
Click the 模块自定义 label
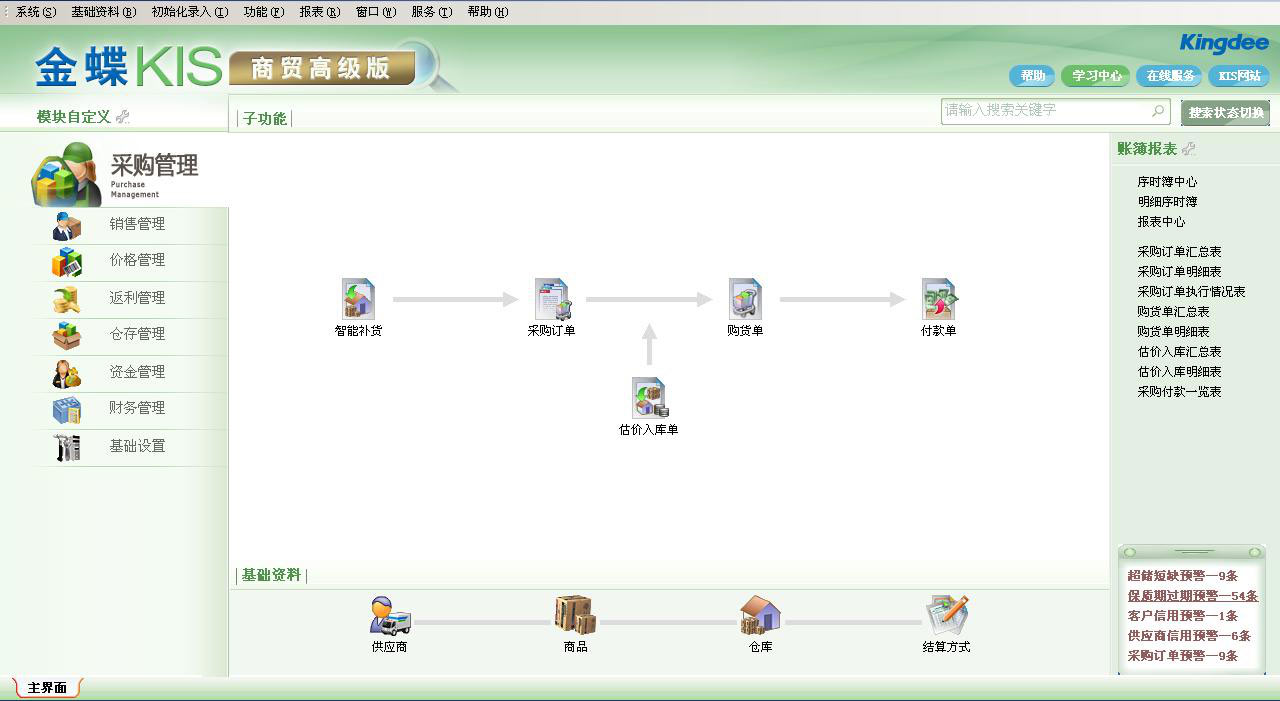(74, 117)
